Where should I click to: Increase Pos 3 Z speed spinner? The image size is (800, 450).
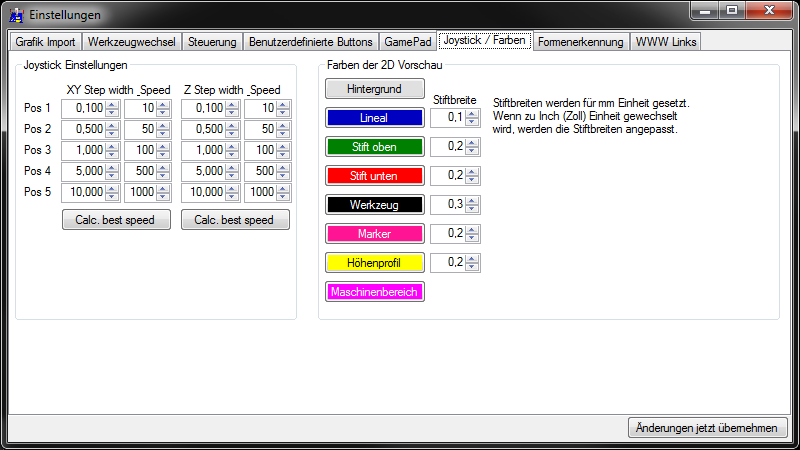point(283,146)
